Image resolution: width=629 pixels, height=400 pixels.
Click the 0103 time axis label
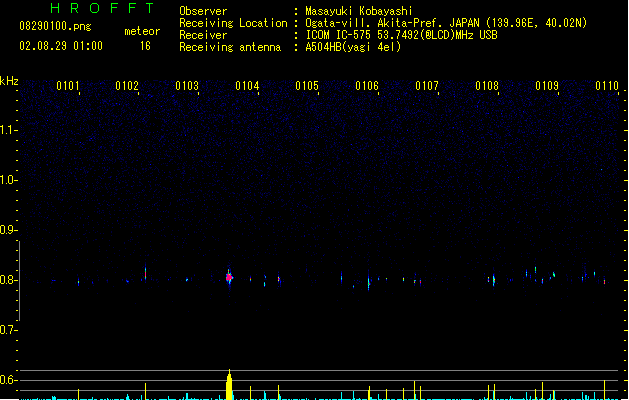(x=187, y=86)
